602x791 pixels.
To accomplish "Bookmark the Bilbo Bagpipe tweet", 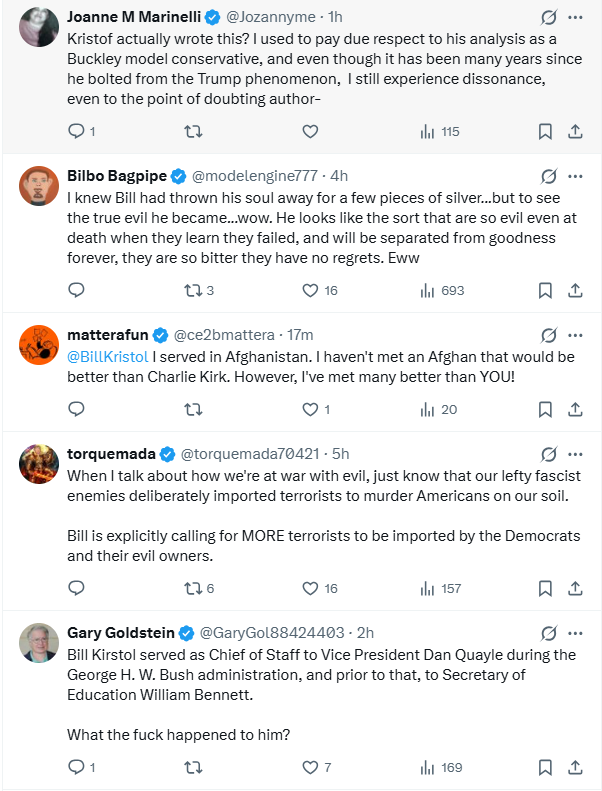I will [x=545, y=290].
